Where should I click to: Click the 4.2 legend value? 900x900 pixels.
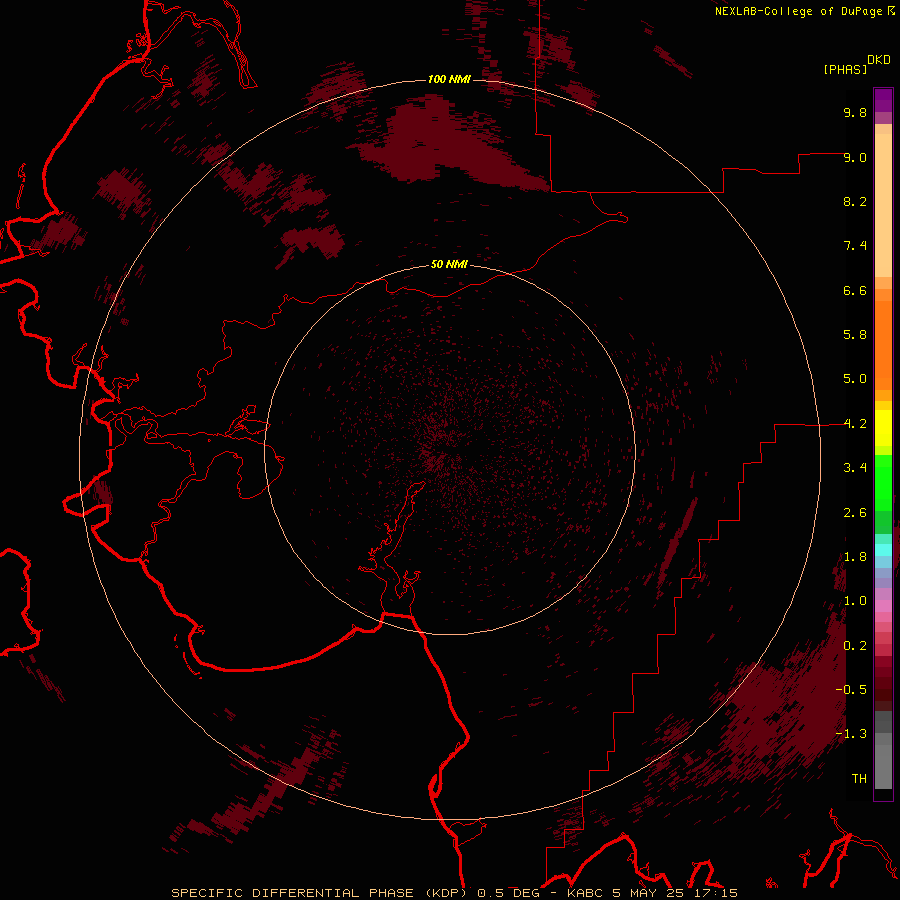855,424
